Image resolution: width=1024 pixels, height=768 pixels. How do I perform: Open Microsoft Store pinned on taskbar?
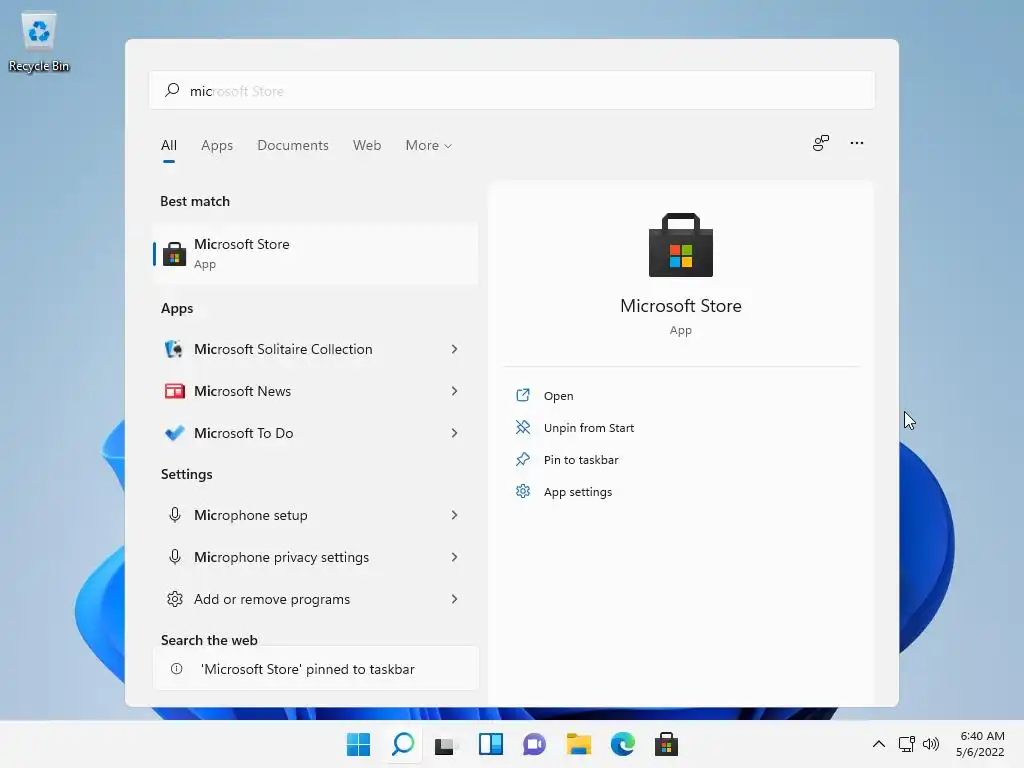666,744
